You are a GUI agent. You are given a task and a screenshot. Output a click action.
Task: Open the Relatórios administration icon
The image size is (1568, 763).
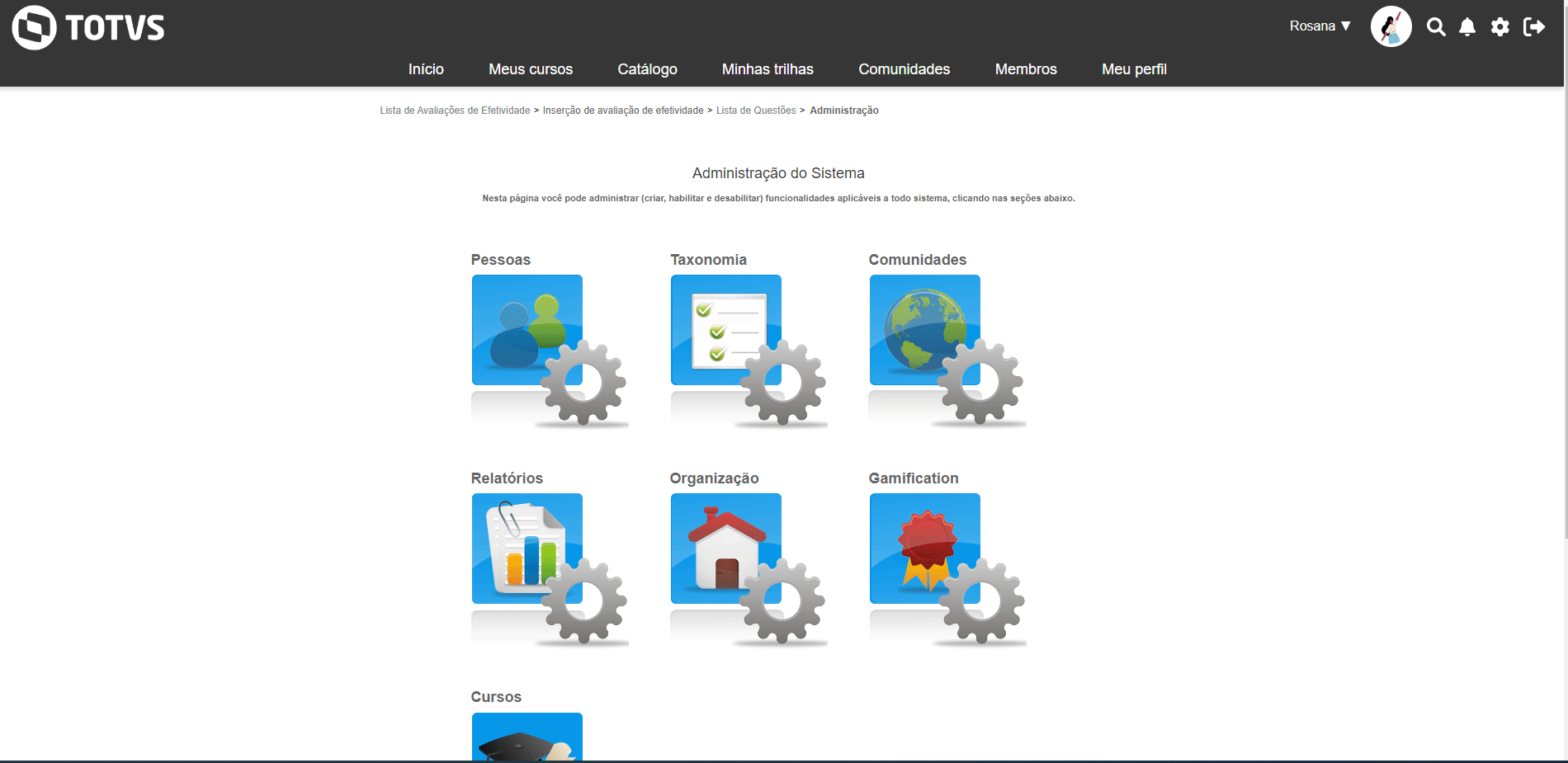(549, 569)
